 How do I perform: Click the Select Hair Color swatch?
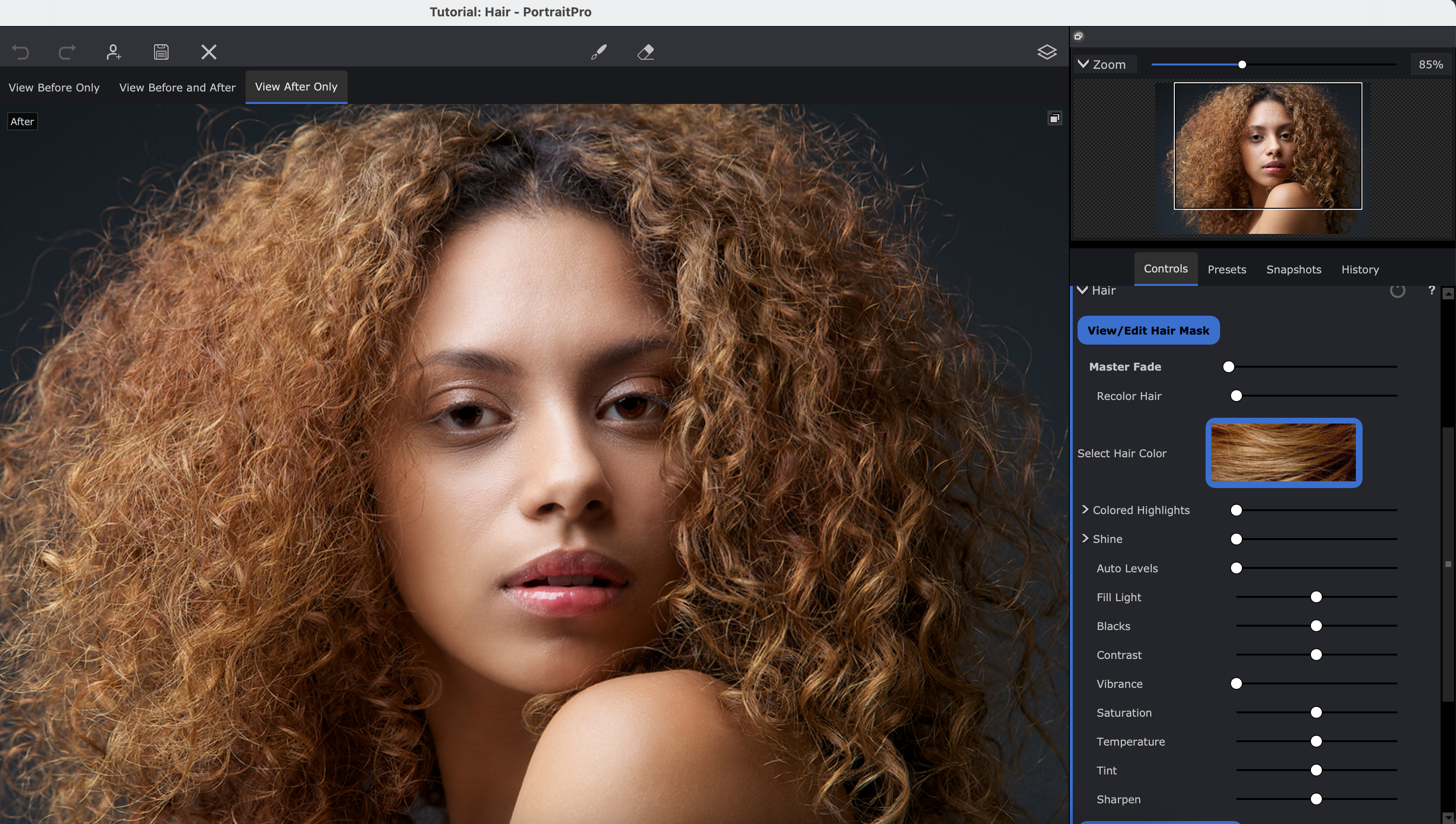1283,453
